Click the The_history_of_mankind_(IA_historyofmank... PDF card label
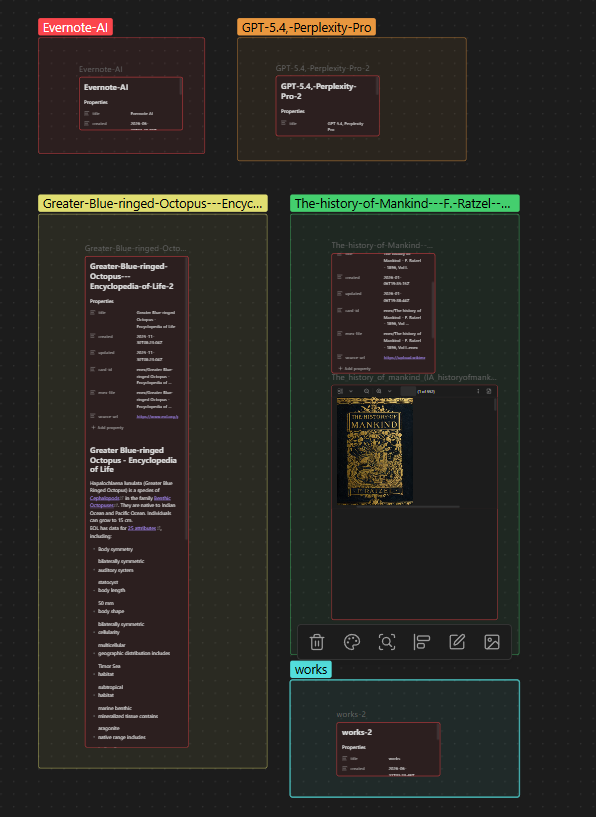This screenshot has width=596, height=817. pos(414,377)
